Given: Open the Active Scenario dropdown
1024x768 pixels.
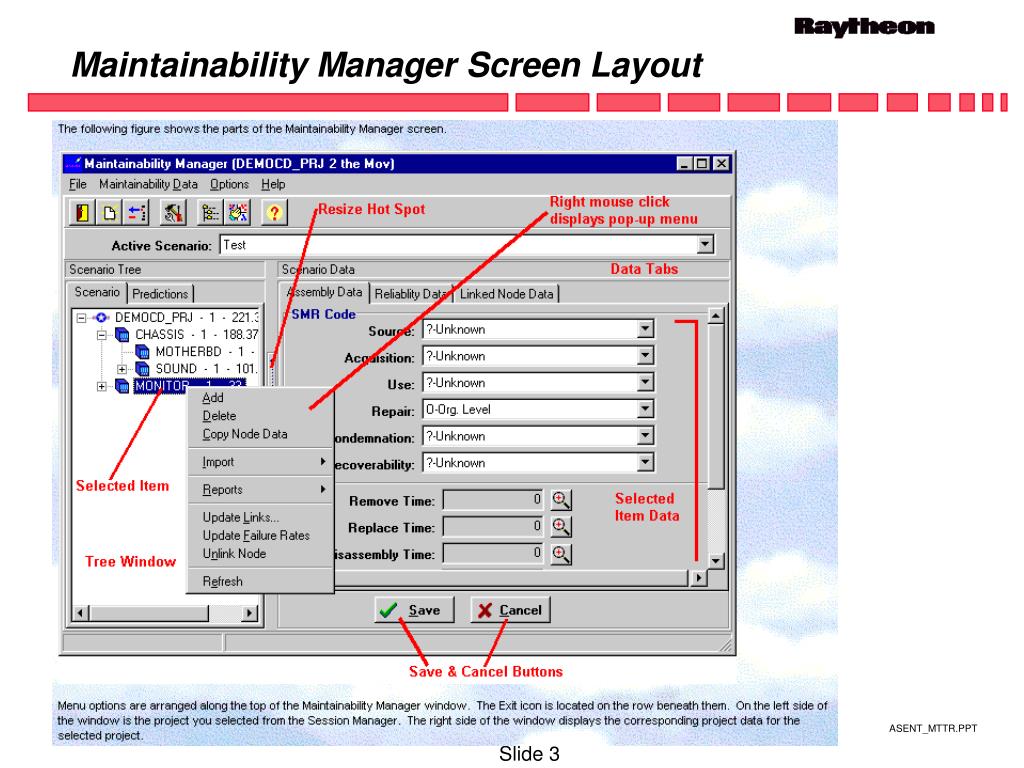Looking at the screenshot, I should 705,245.
